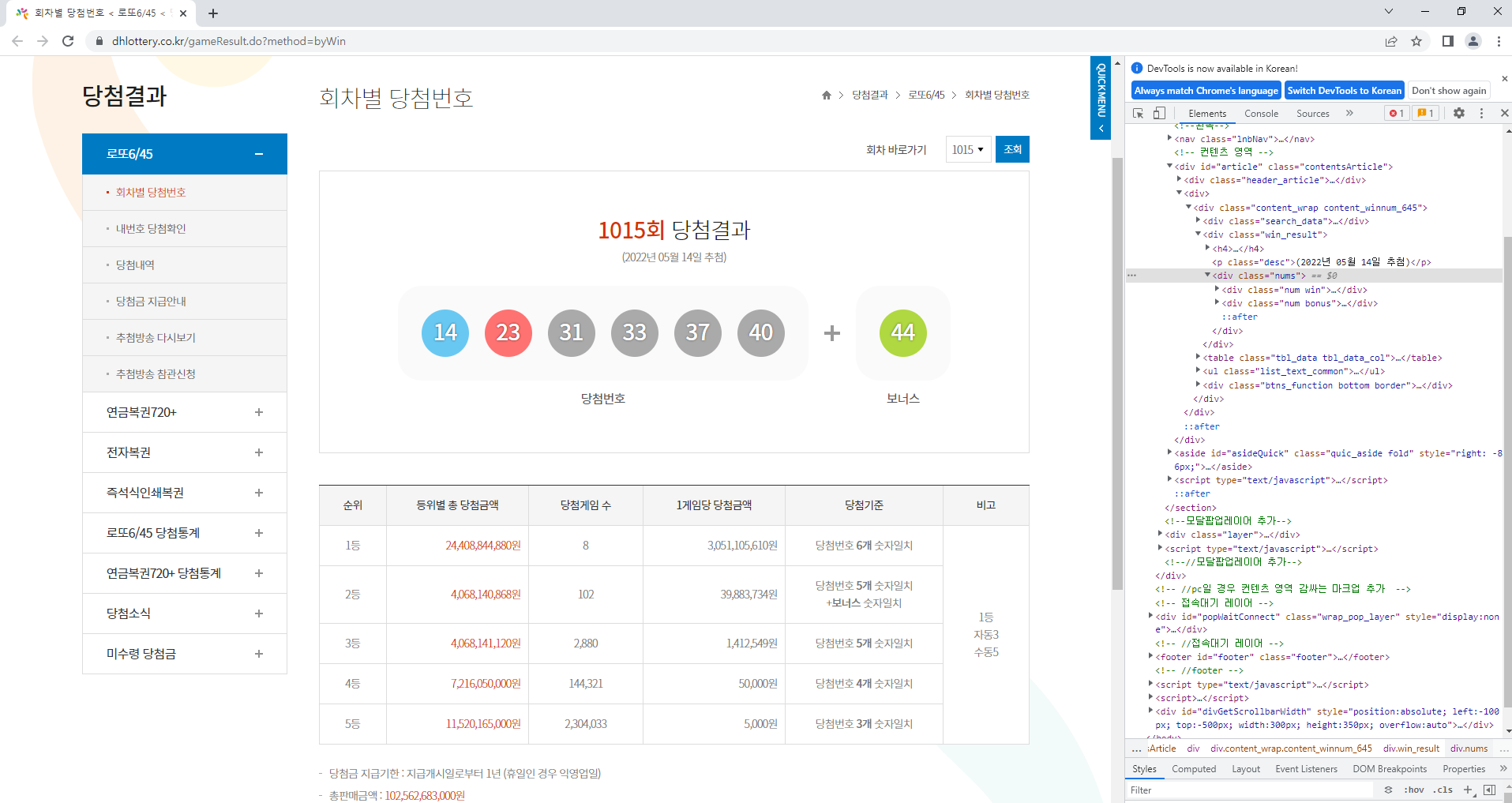
Task: Open the 1015 draw number dropdown
Action: point(968,149)
